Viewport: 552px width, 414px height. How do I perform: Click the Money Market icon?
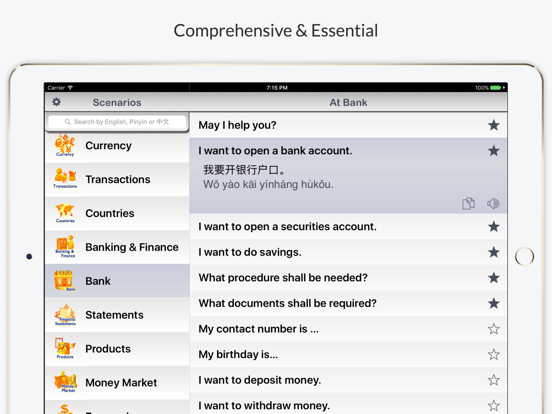65,382
